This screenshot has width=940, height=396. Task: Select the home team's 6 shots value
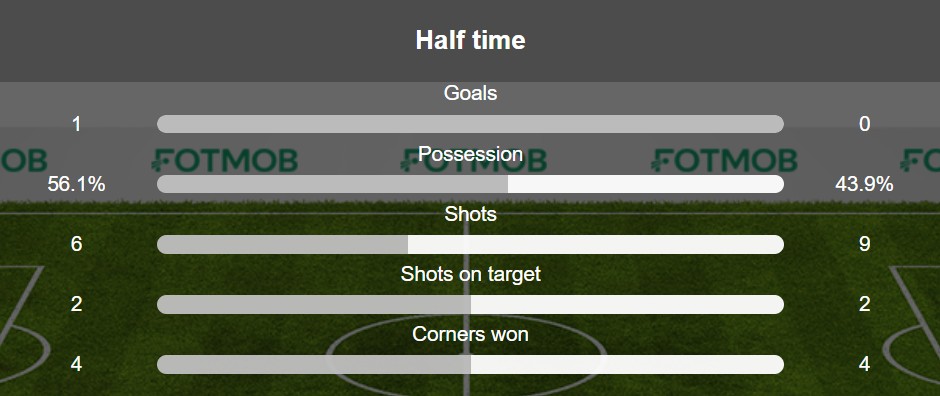tap(76, 244)
